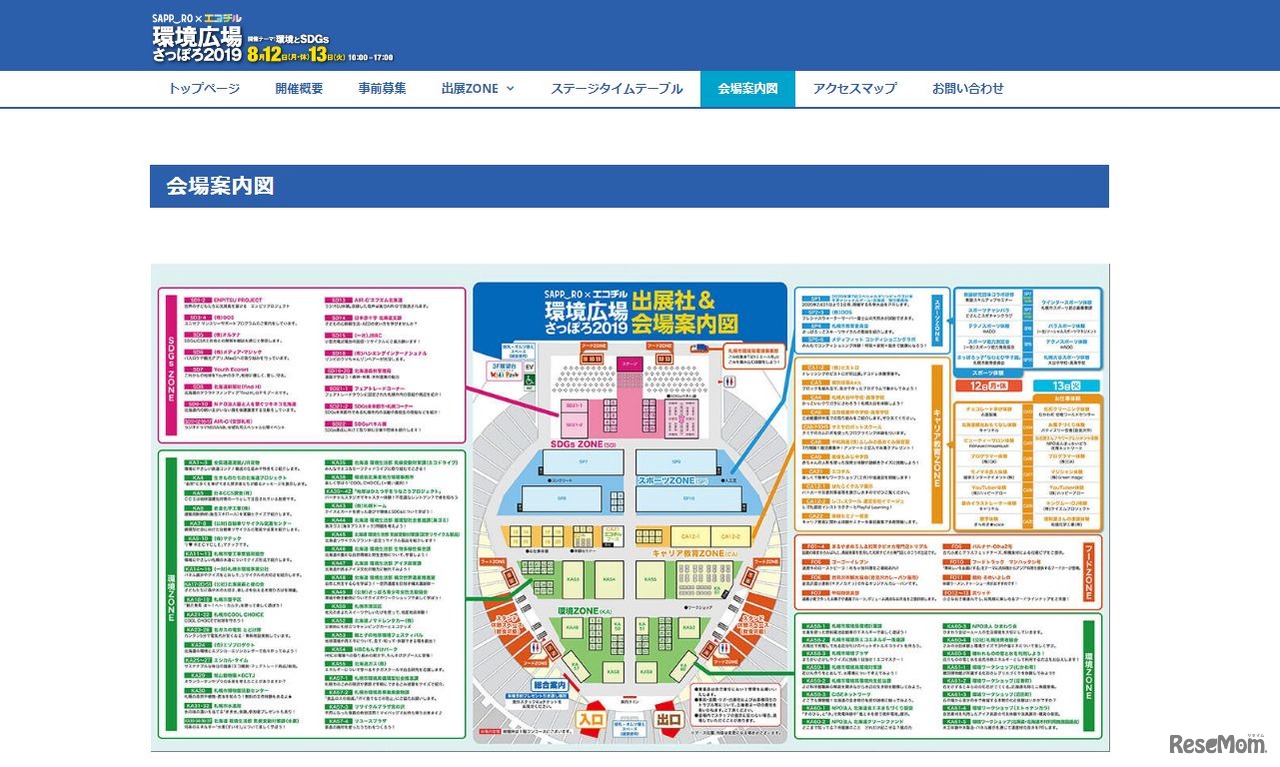Open ステージタイムテーブル page
This screenshot has width=1280, height=767.
(616, 88)
